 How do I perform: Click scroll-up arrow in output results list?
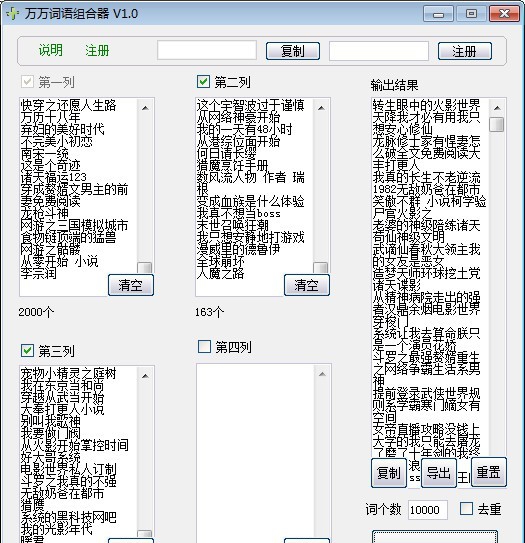coord(497,108)
